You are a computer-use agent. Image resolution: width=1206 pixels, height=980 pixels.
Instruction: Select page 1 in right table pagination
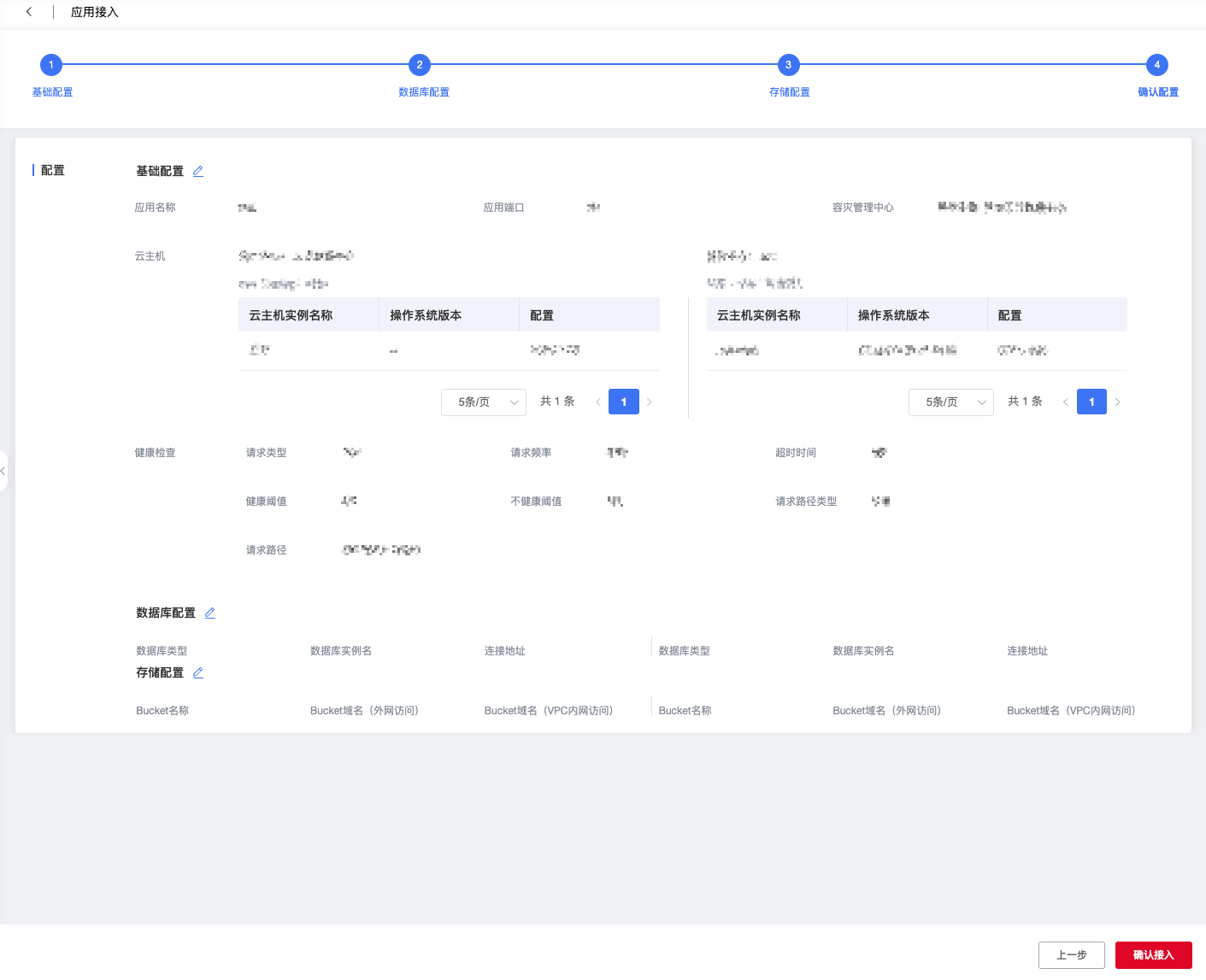(x=1091, y=402)
